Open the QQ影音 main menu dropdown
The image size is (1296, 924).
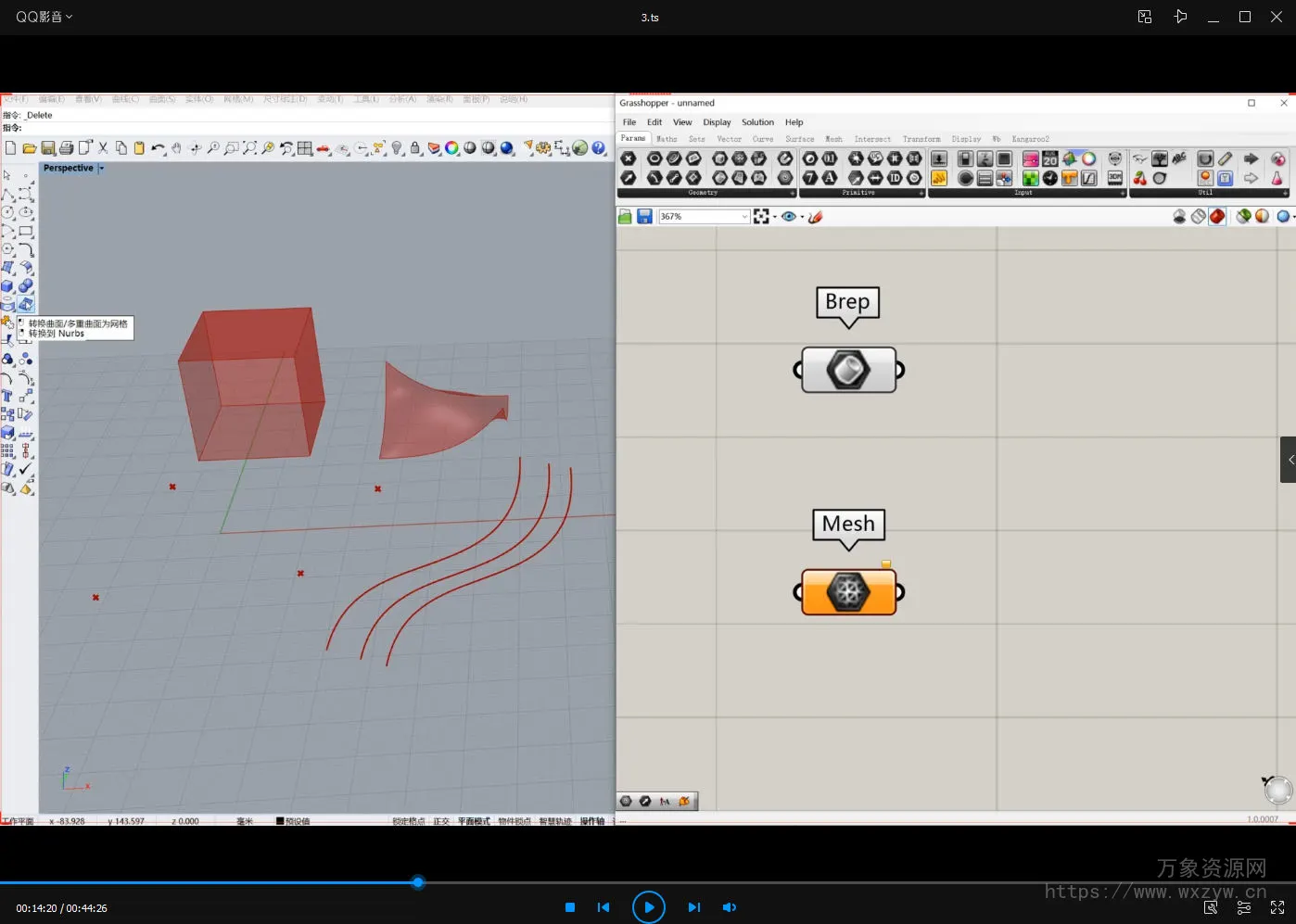pos(44,17)
